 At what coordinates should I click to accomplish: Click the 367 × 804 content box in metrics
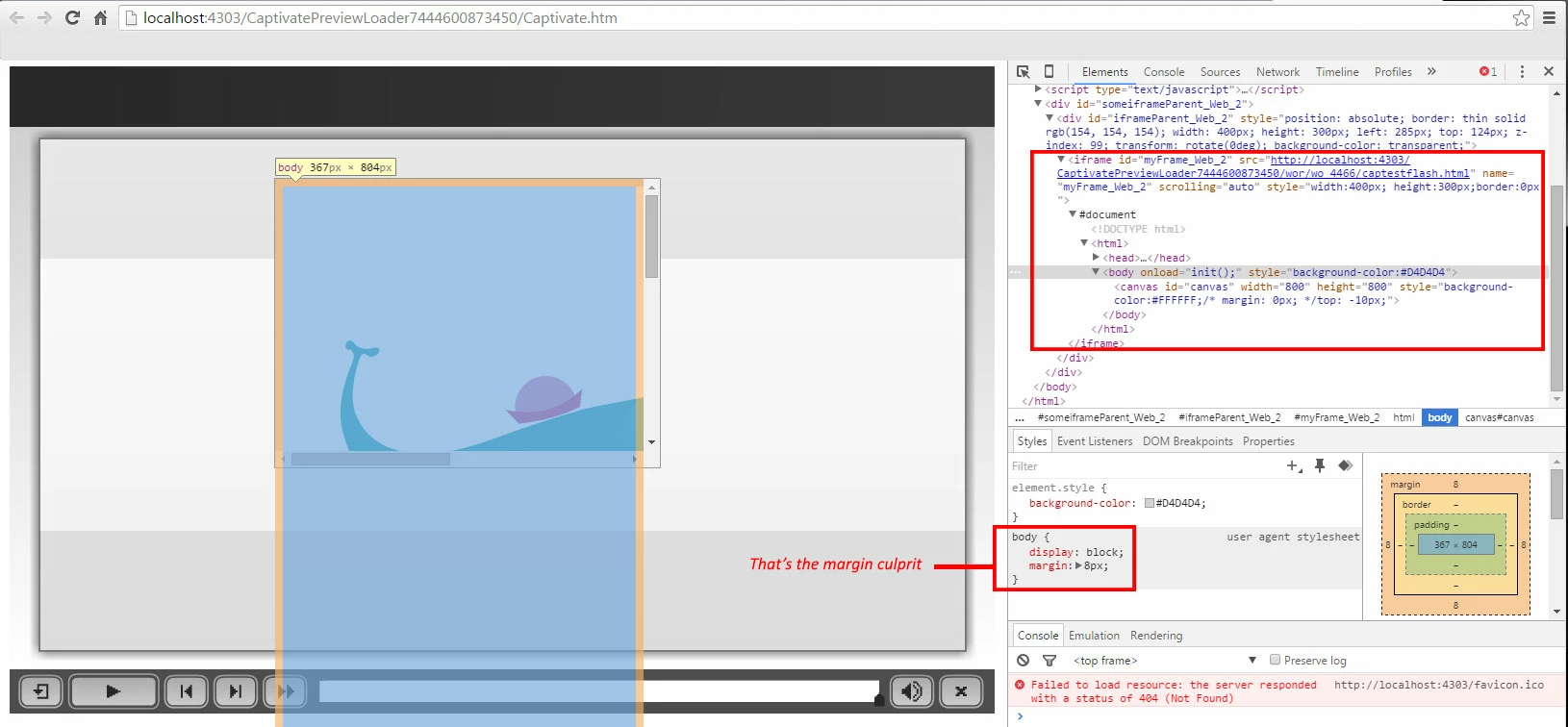coord(1455,544)
